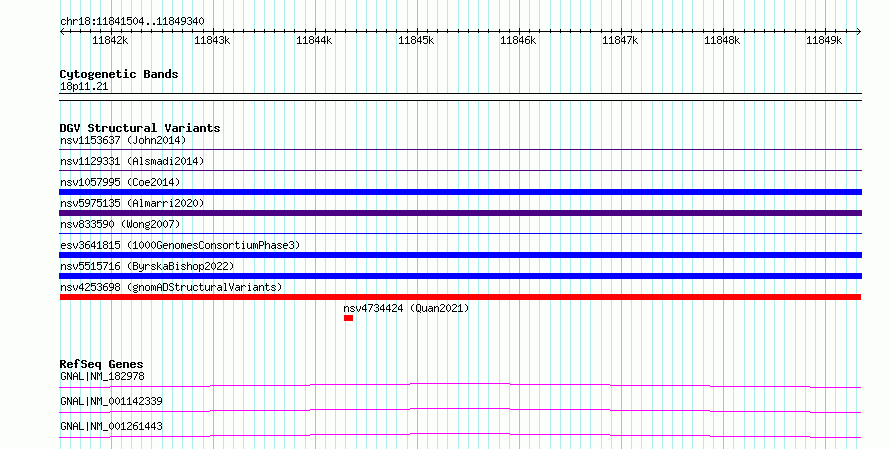The height and width of the screenshot is (449, 890).
Task: Select variant nsv5515716 (ByrskaBishop2022) label
Action: (x=147, y=266)
